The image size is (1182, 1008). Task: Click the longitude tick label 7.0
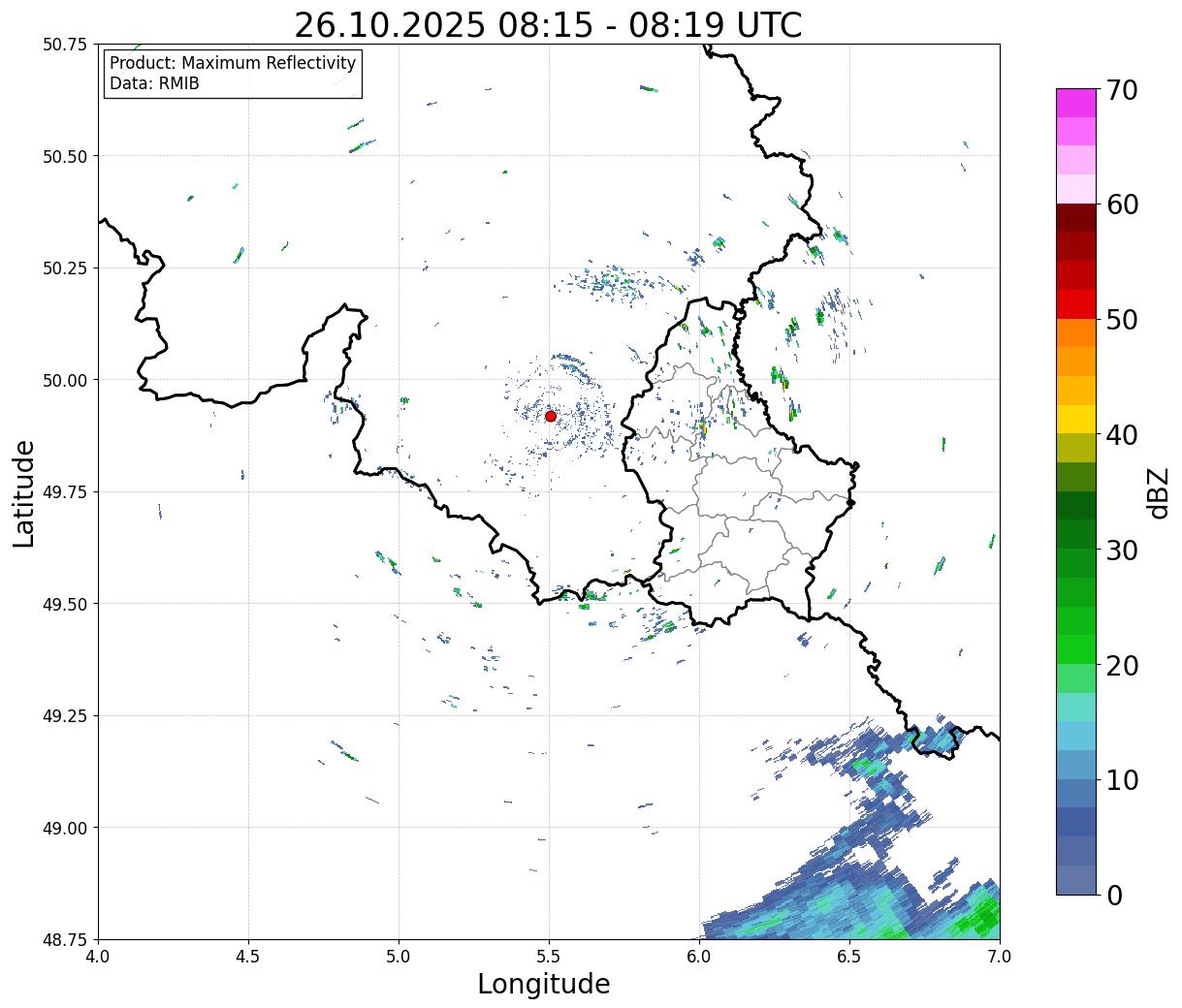(x=1000, y=957)
